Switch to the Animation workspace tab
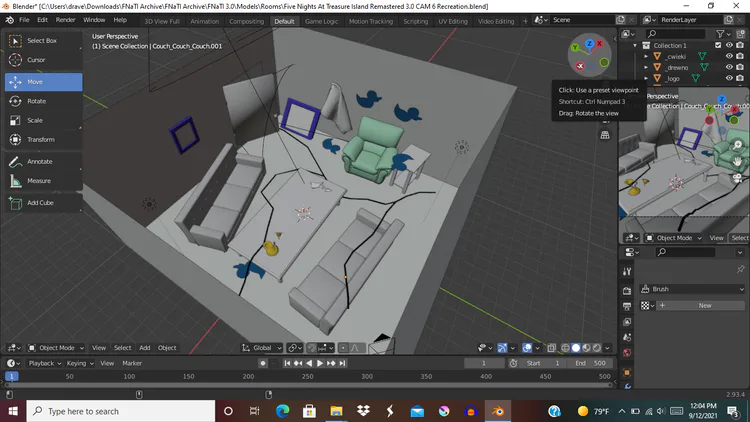750x422 pixels. click(x=204, y=21)
